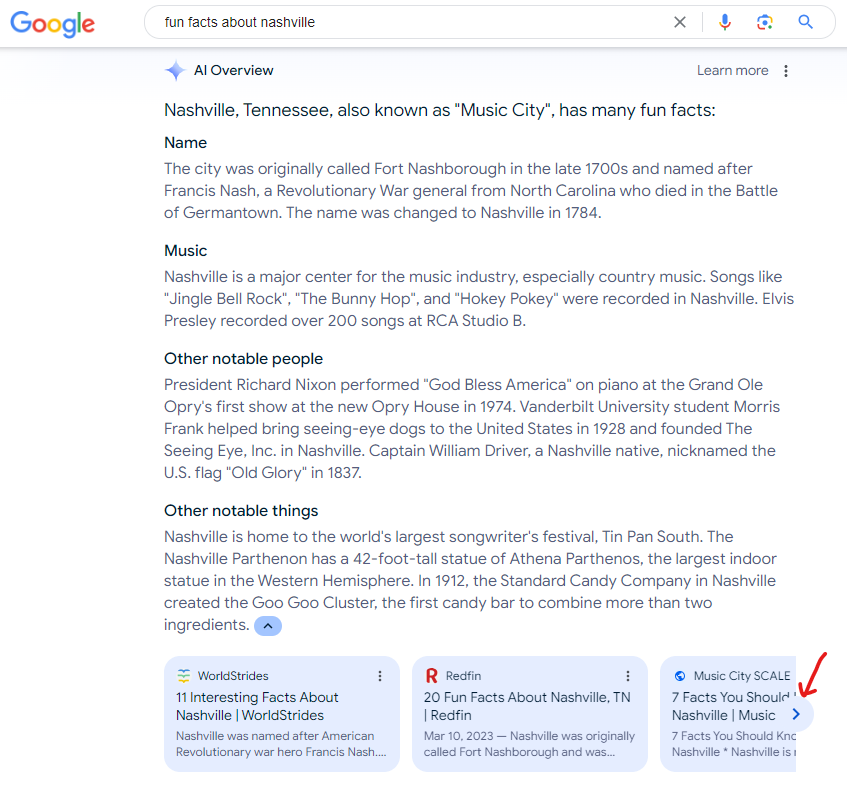Image resolution: width=847 pixels, height=790 pixels.
Task: Open the WorldStrides card three-dot menu
Action: point(380,676)
